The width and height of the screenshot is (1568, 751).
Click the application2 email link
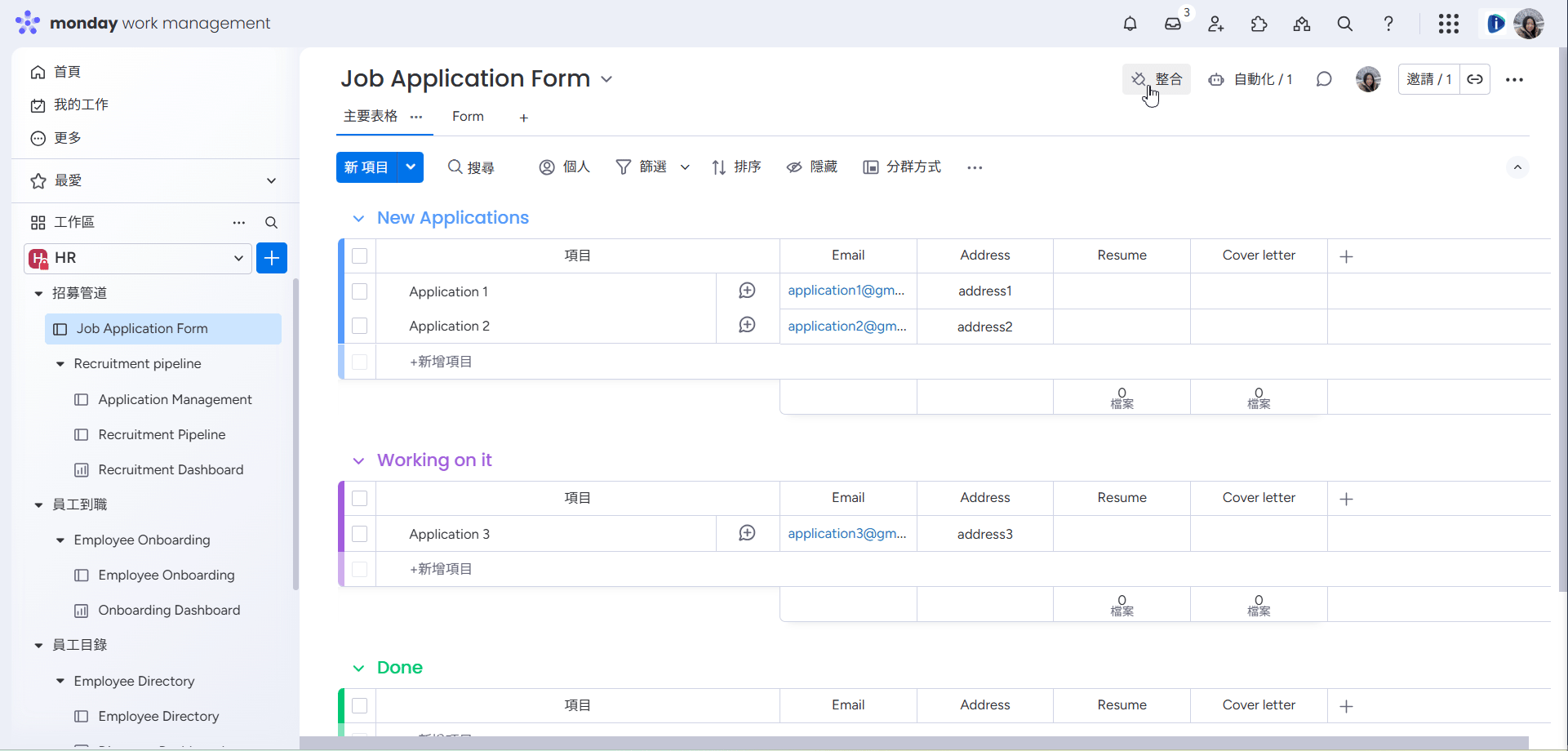[846, 326]
